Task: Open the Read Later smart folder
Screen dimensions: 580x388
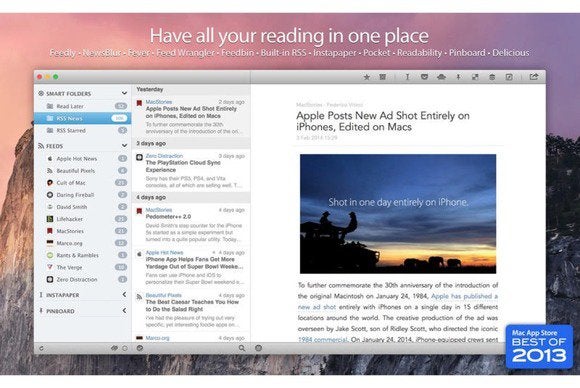Action: point(82,106)
